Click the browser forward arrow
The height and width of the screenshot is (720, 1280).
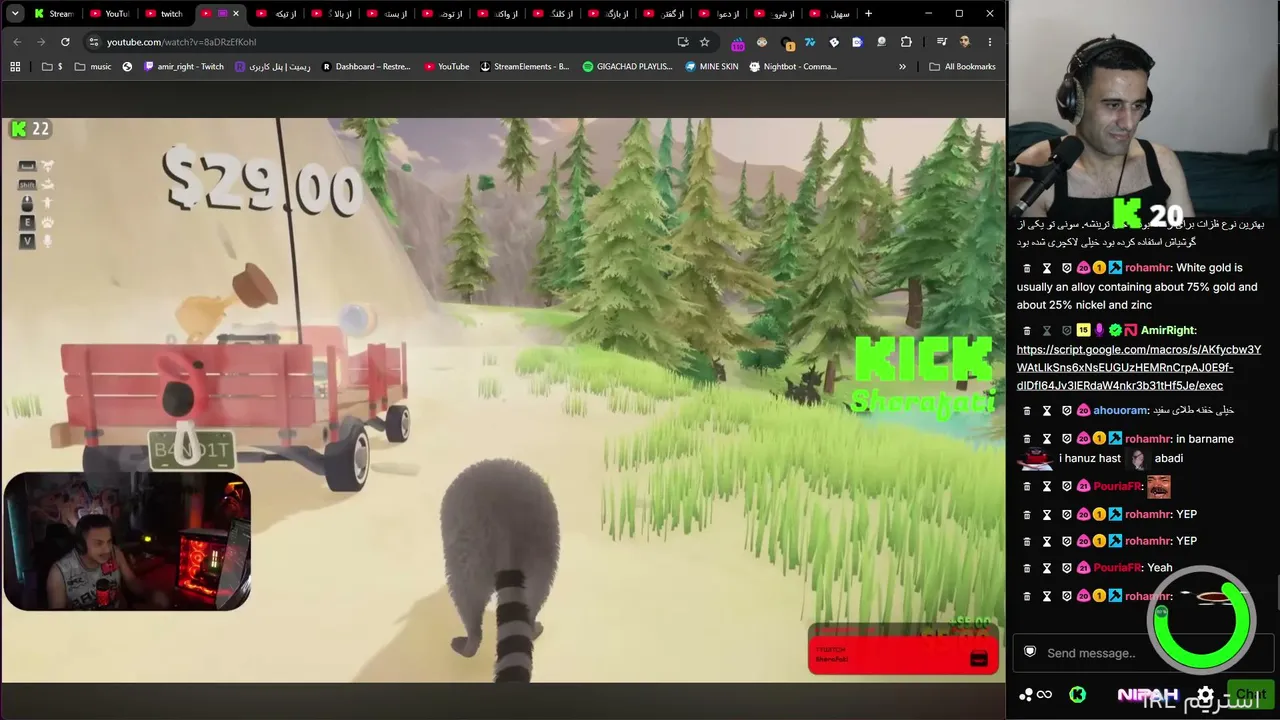41,42
